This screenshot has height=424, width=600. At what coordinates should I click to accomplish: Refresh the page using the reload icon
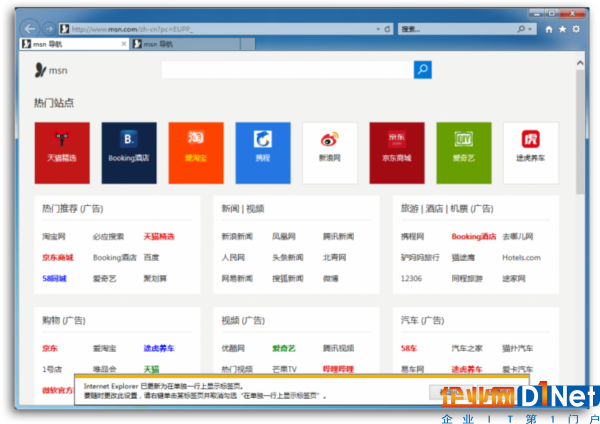[x=388, y=29]
